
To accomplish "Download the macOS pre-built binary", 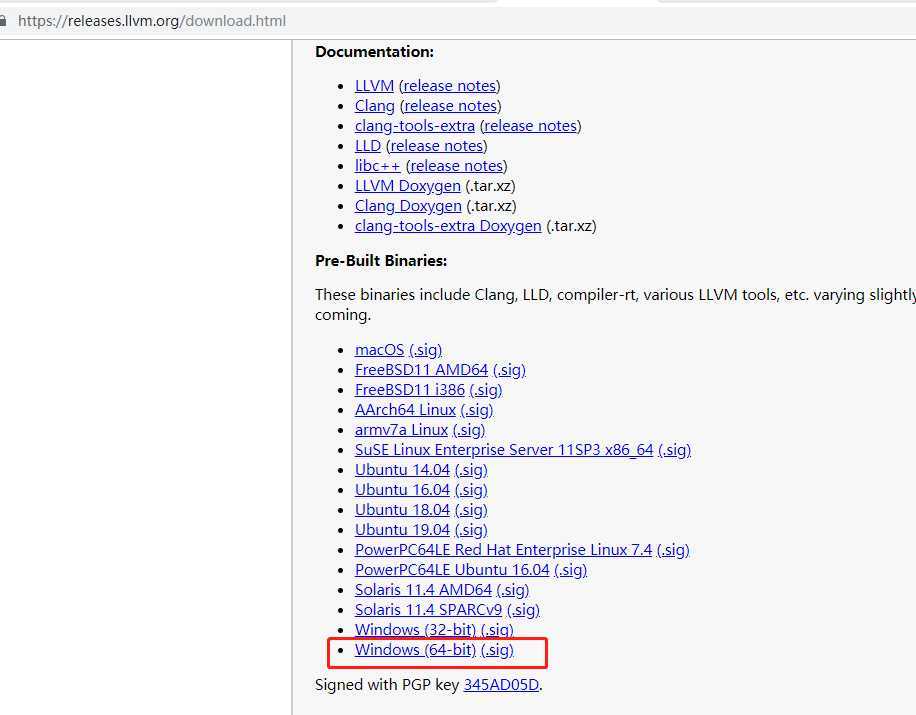I will (x=380, y=350).
